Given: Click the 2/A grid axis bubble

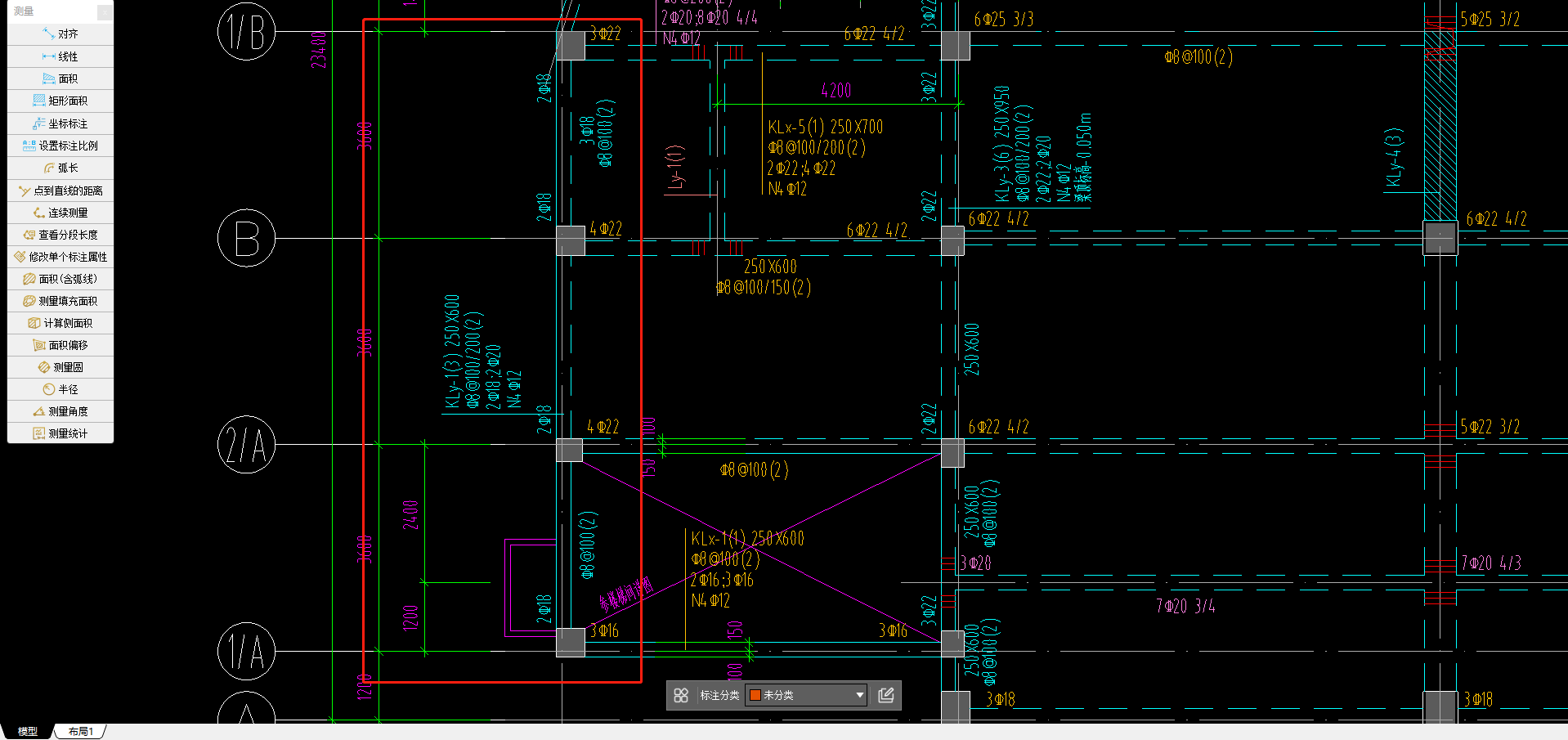Looking at the screenshot, I should coord(246,445).
